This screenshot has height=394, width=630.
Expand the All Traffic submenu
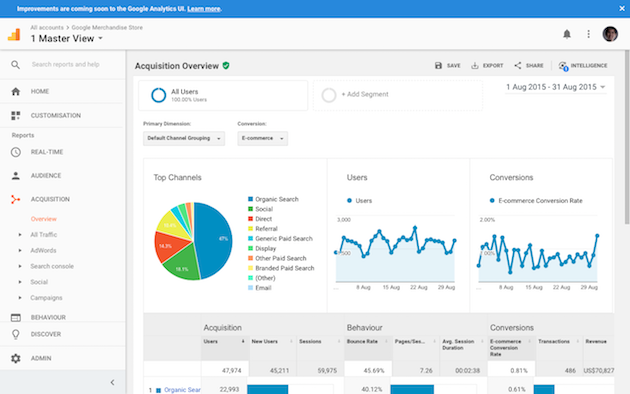tap(20, 235)
